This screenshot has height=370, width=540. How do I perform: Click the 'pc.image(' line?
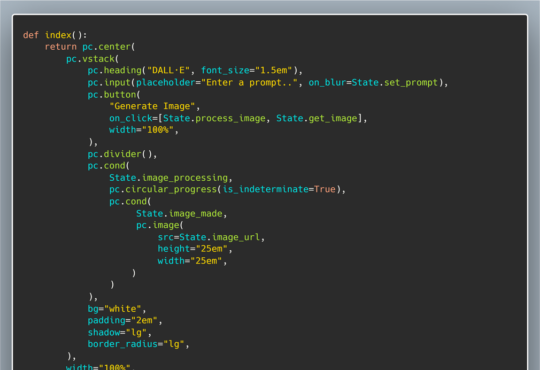pyautogui.click(x=160, y=226)
